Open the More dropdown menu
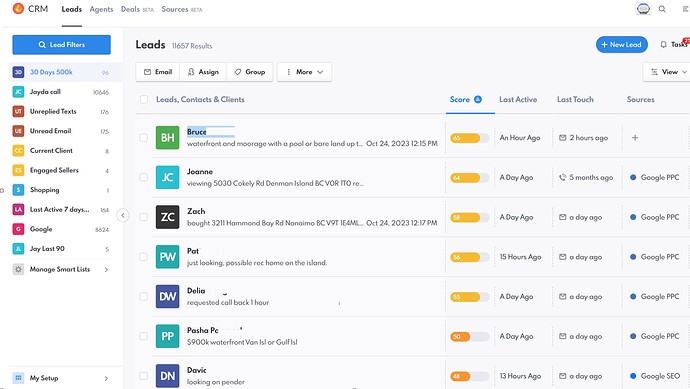This screenshot has height=389, width=690. click(x=305, y=72)
